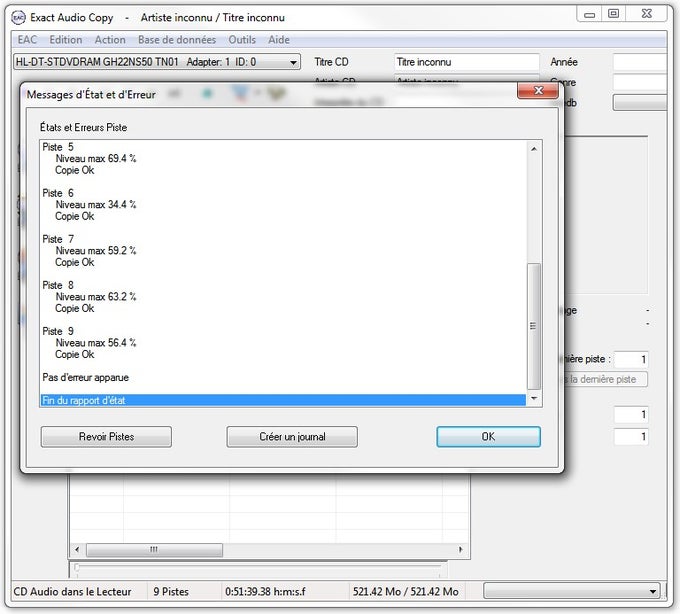Select the 'Niveau max 63.2 %' line

pos(96,297)
